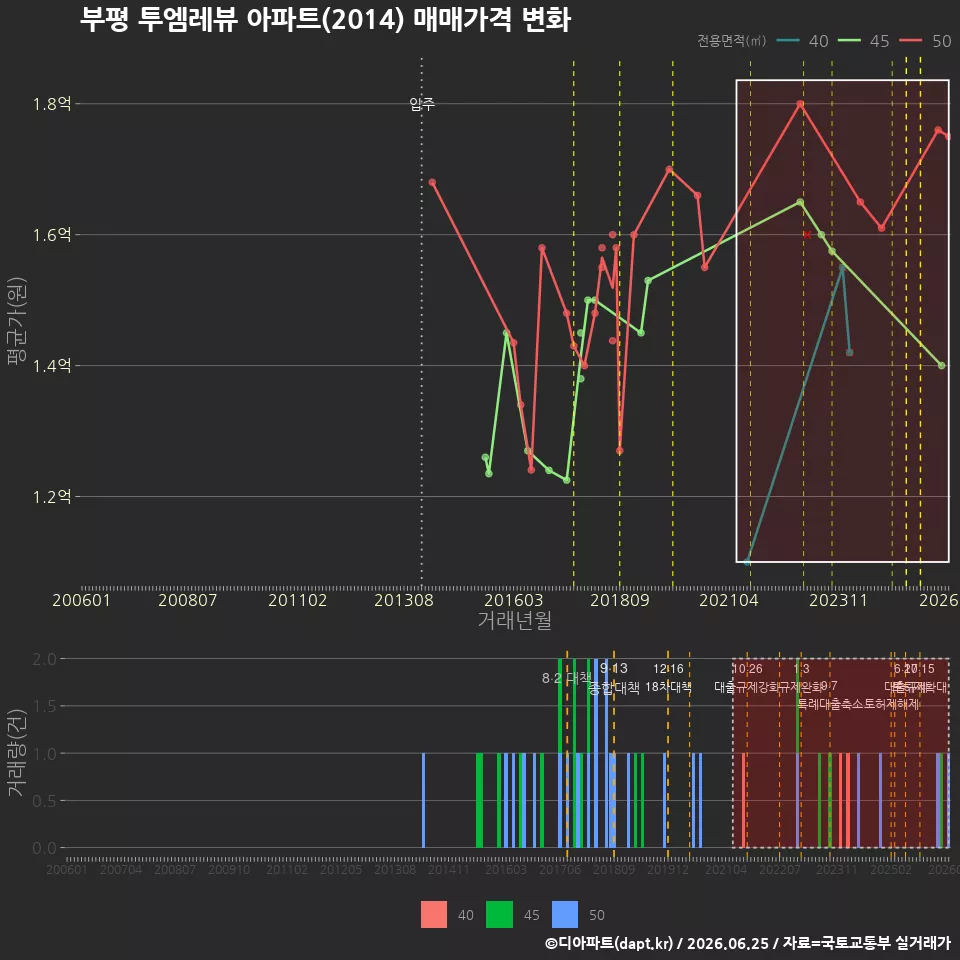Click the 1.8억 y-axis label

tap(52, 103)
